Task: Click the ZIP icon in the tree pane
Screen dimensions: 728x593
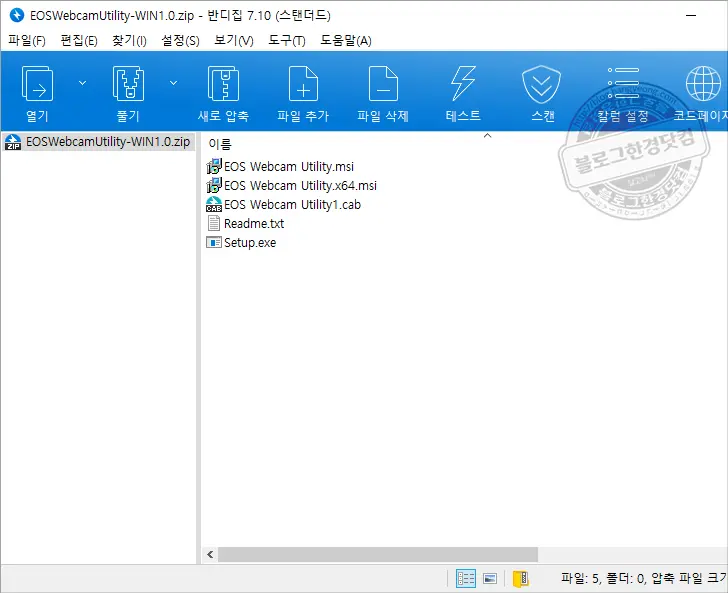Action: click(13, 142)
